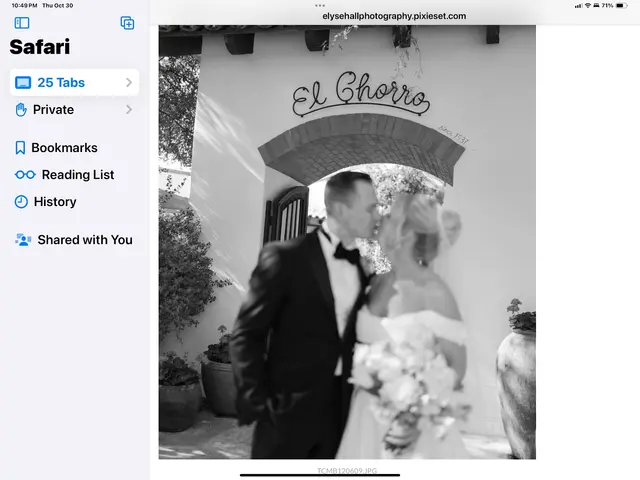Click the Reading List glasses icon
Screen dimensions: 640x480
click(x=25, y=175)
